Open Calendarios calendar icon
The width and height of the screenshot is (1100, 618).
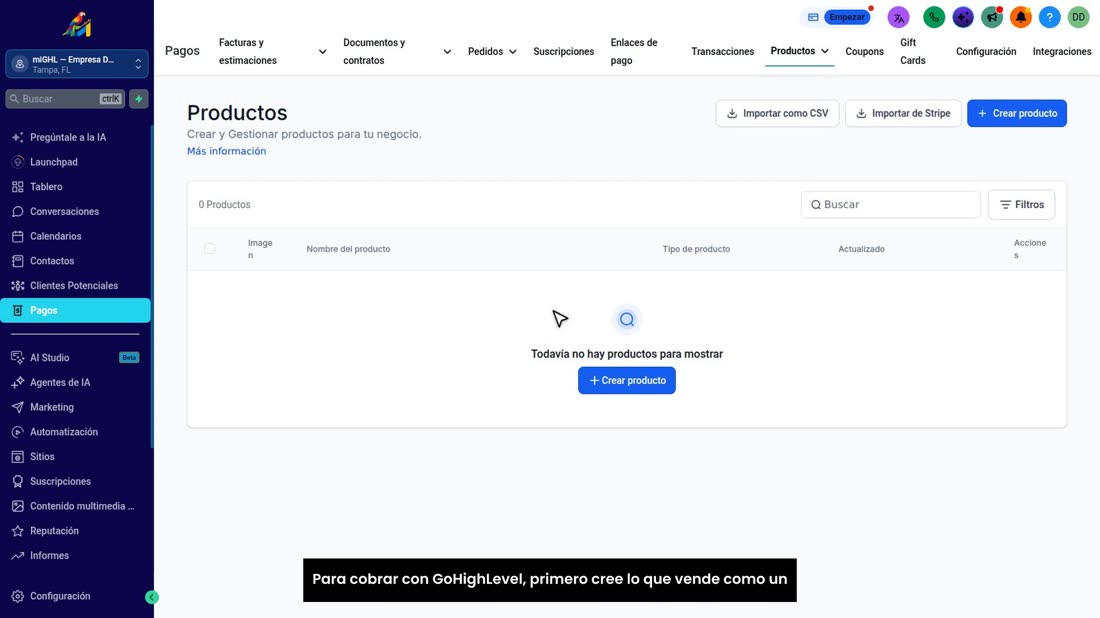18,236
